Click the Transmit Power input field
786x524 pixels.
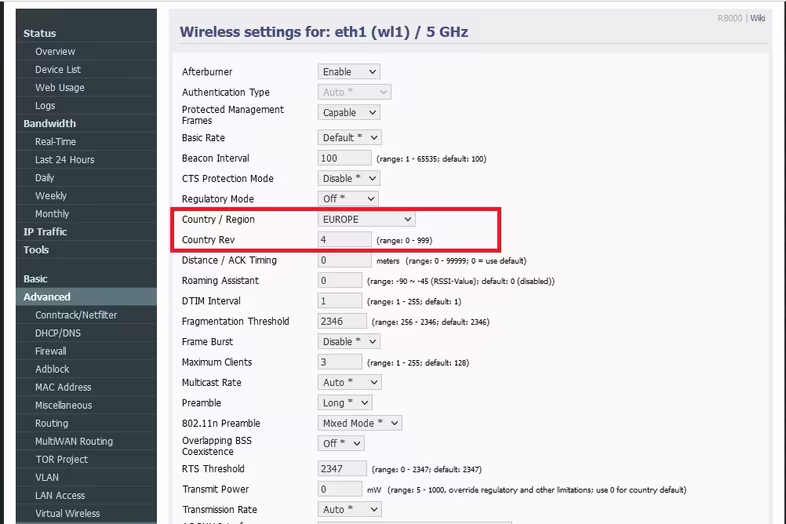pos(340,489)
